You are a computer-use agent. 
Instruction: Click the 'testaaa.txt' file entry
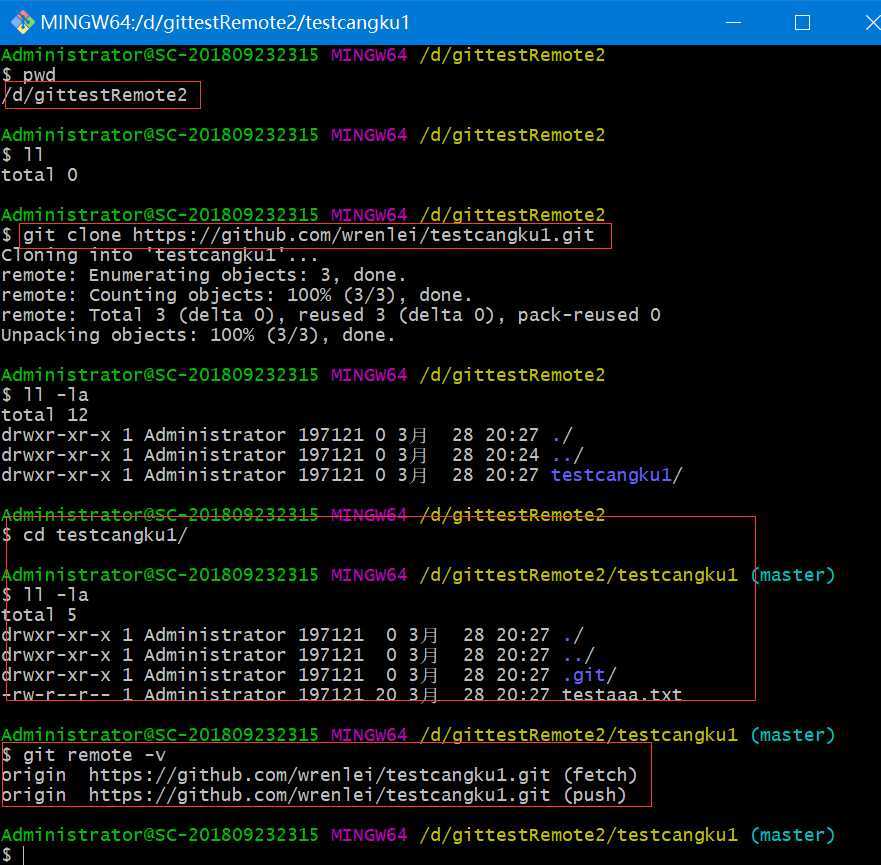point(622,694)
